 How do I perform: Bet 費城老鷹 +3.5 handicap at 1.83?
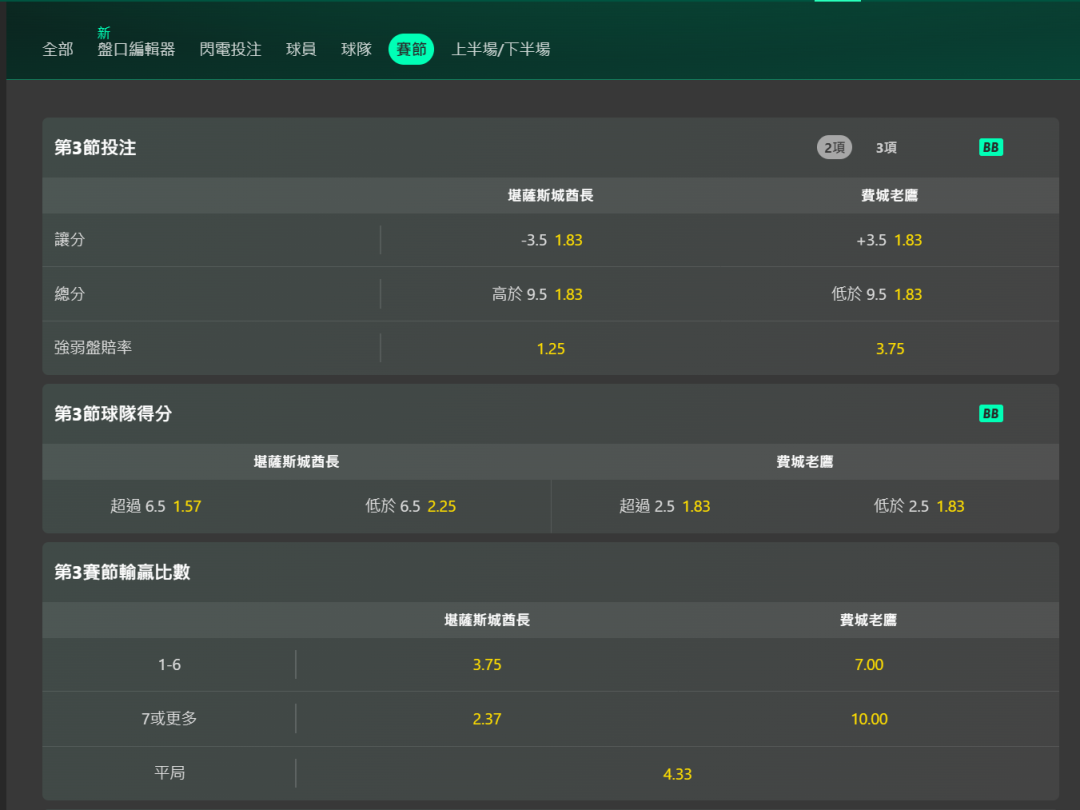pos(889,240)
